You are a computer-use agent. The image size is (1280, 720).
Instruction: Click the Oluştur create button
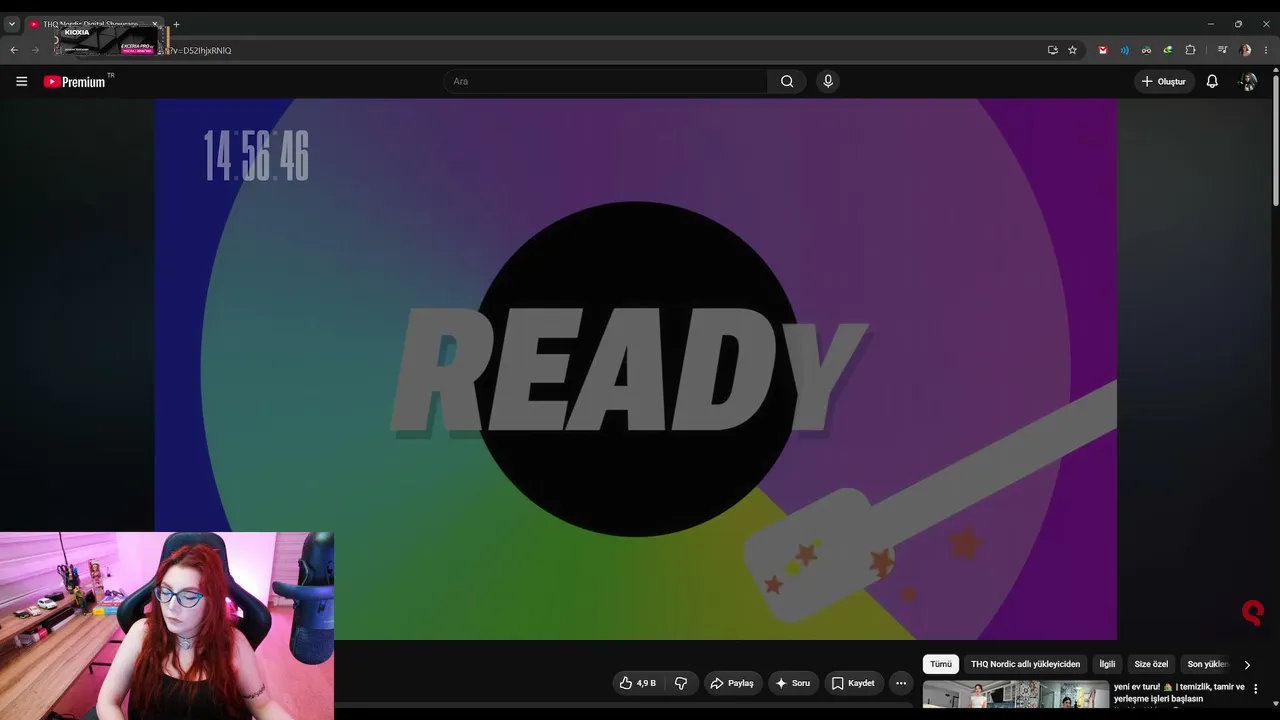[1164, 81]
